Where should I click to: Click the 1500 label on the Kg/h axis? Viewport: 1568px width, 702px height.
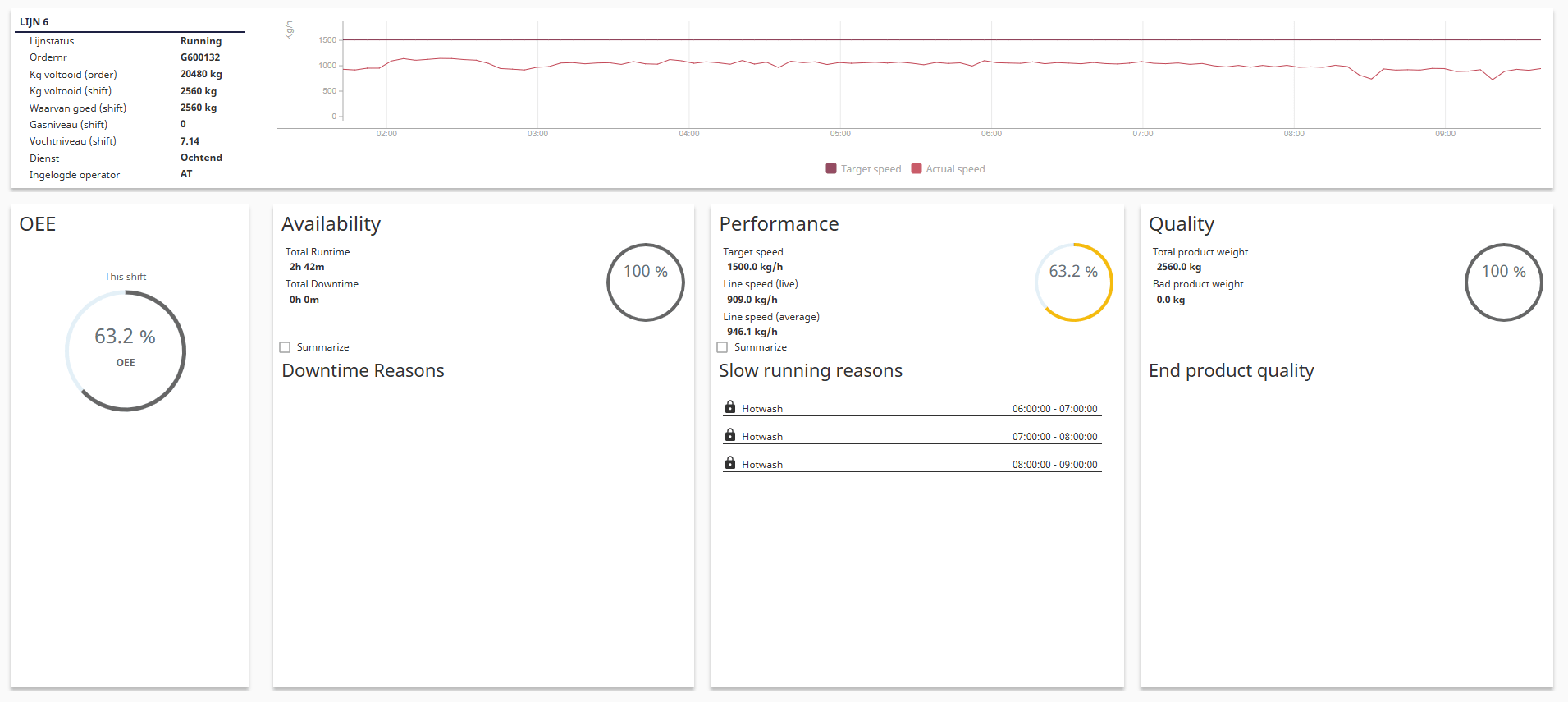(327, 40)
